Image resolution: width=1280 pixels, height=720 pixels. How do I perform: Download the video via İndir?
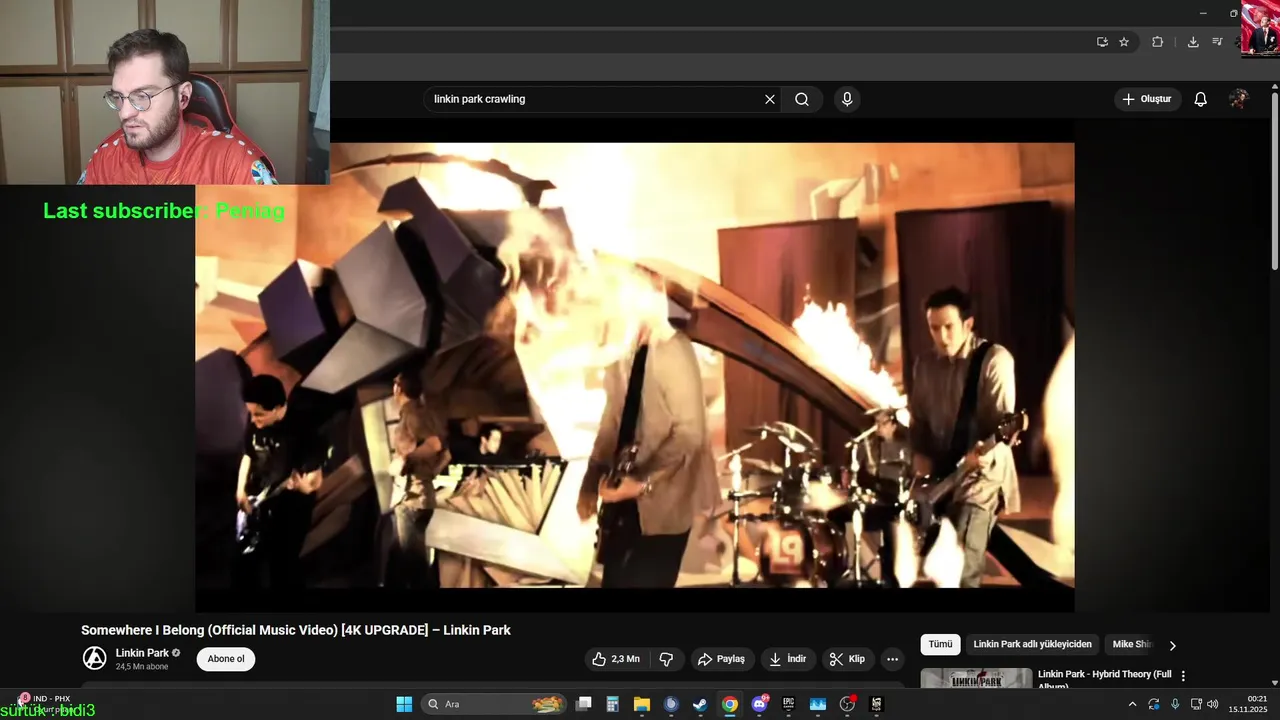(x=787, y=659)
